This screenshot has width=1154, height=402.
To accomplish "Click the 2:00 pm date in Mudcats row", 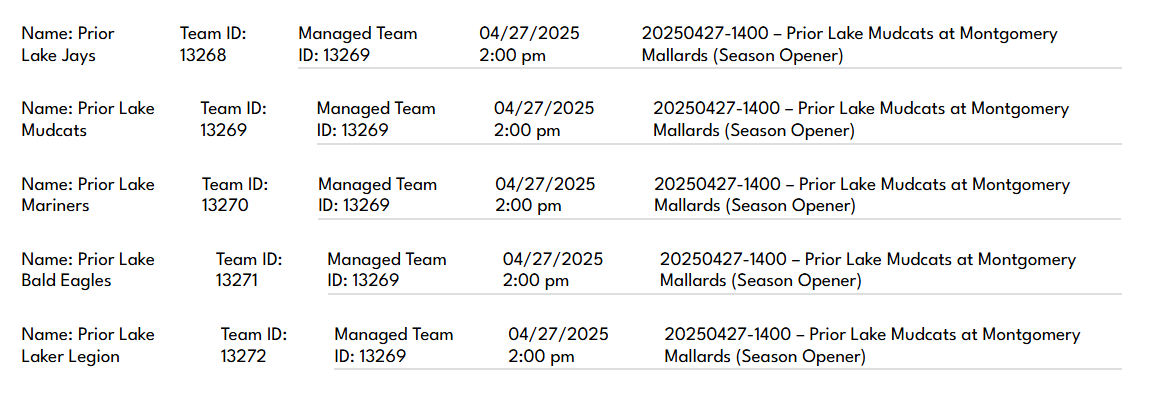I will click(x=527, y=131).
